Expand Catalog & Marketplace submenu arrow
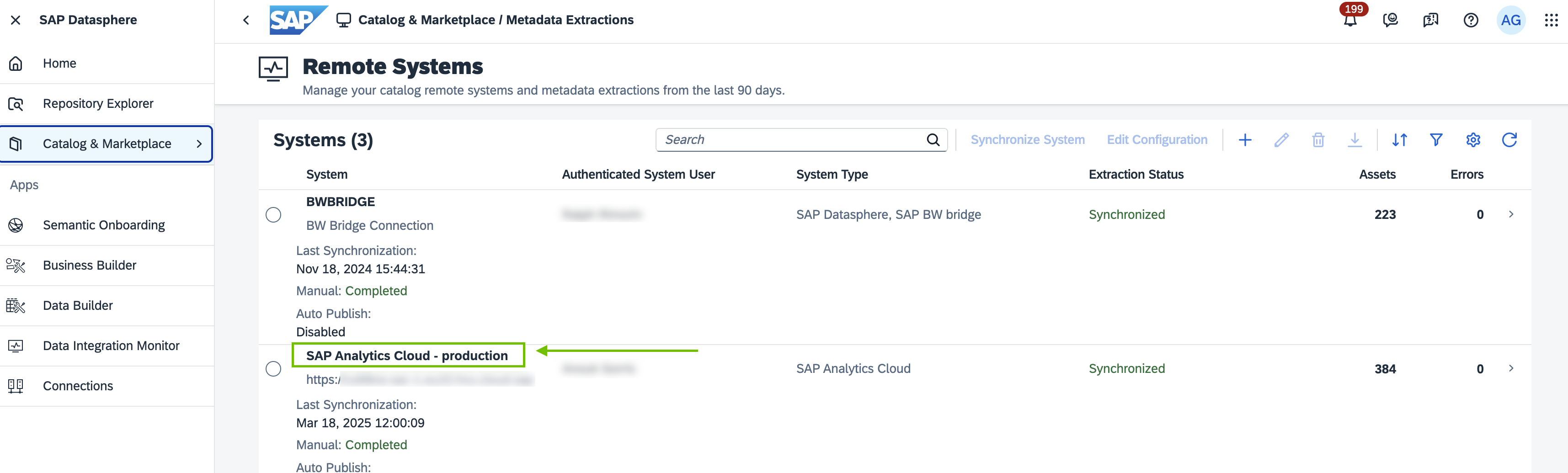The height and width of the screenshot is (473, 1568). 199,144
